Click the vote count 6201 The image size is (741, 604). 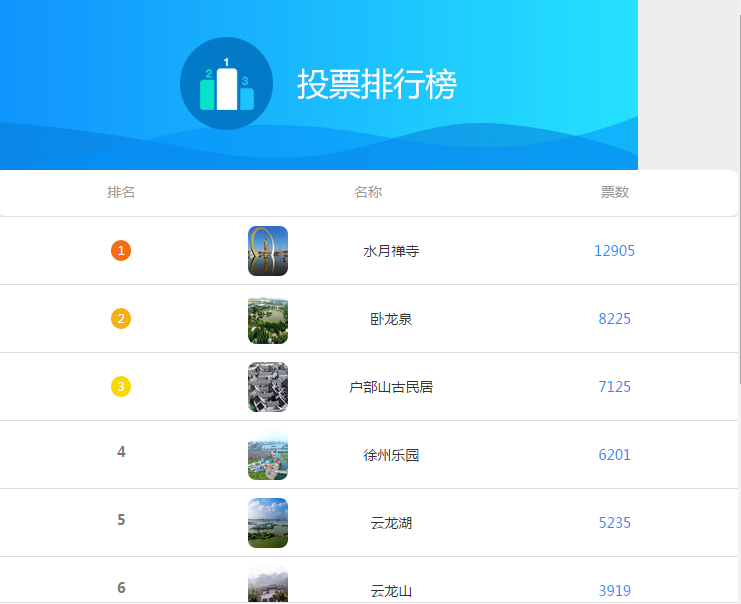614,455
